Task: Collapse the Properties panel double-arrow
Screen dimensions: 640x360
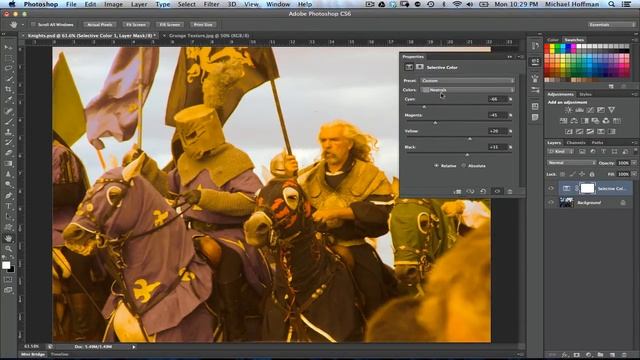Action: point(510,57)
